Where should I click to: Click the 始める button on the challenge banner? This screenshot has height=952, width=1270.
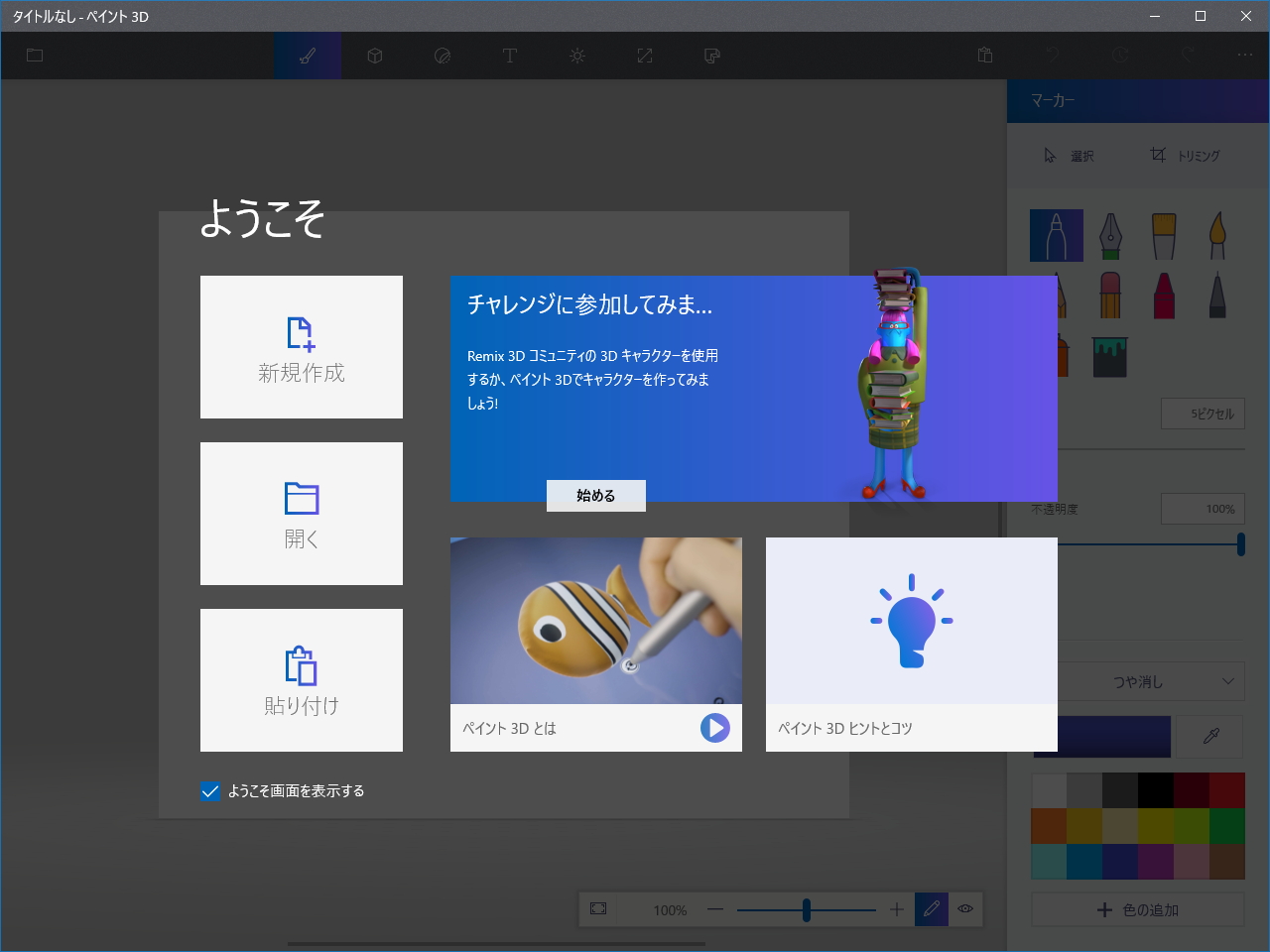[x=595, y=496]
